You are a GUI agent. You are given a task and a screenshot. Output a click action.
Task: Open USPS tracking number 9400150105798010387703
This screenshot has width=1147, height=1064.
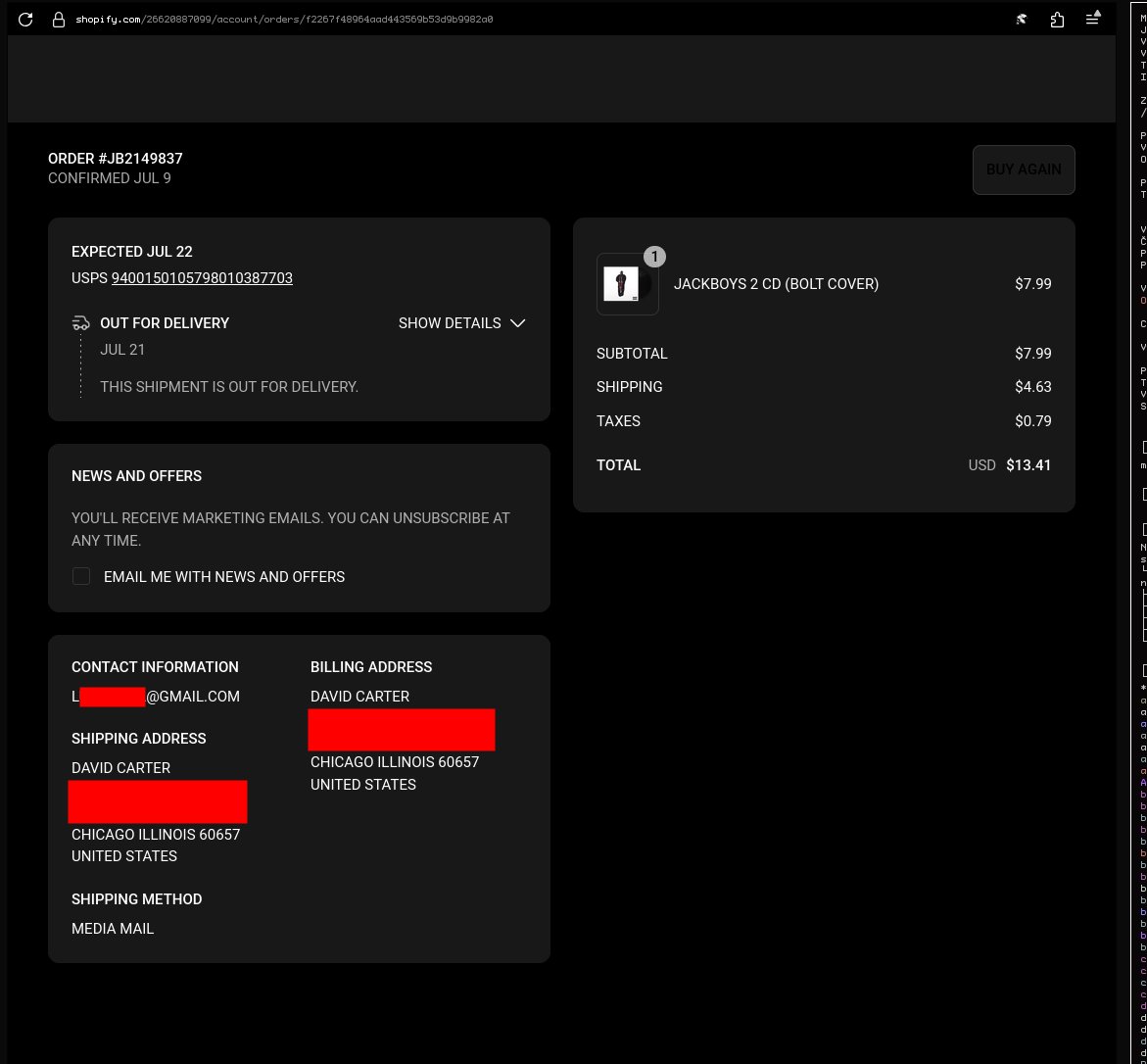202,278
